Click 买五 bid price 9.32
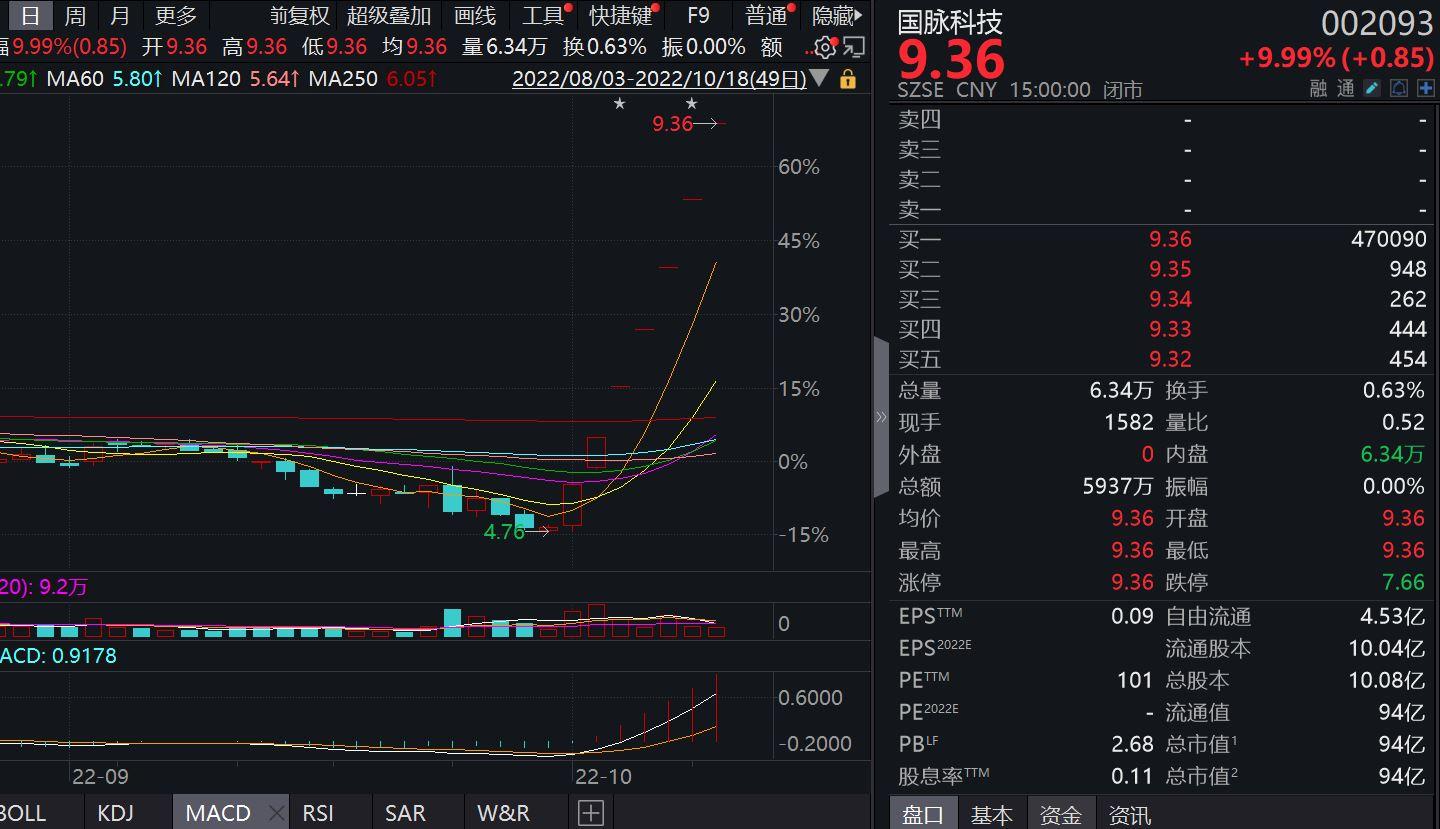The width and height of the screenshot is (1440, 829). click(1170, 359)
